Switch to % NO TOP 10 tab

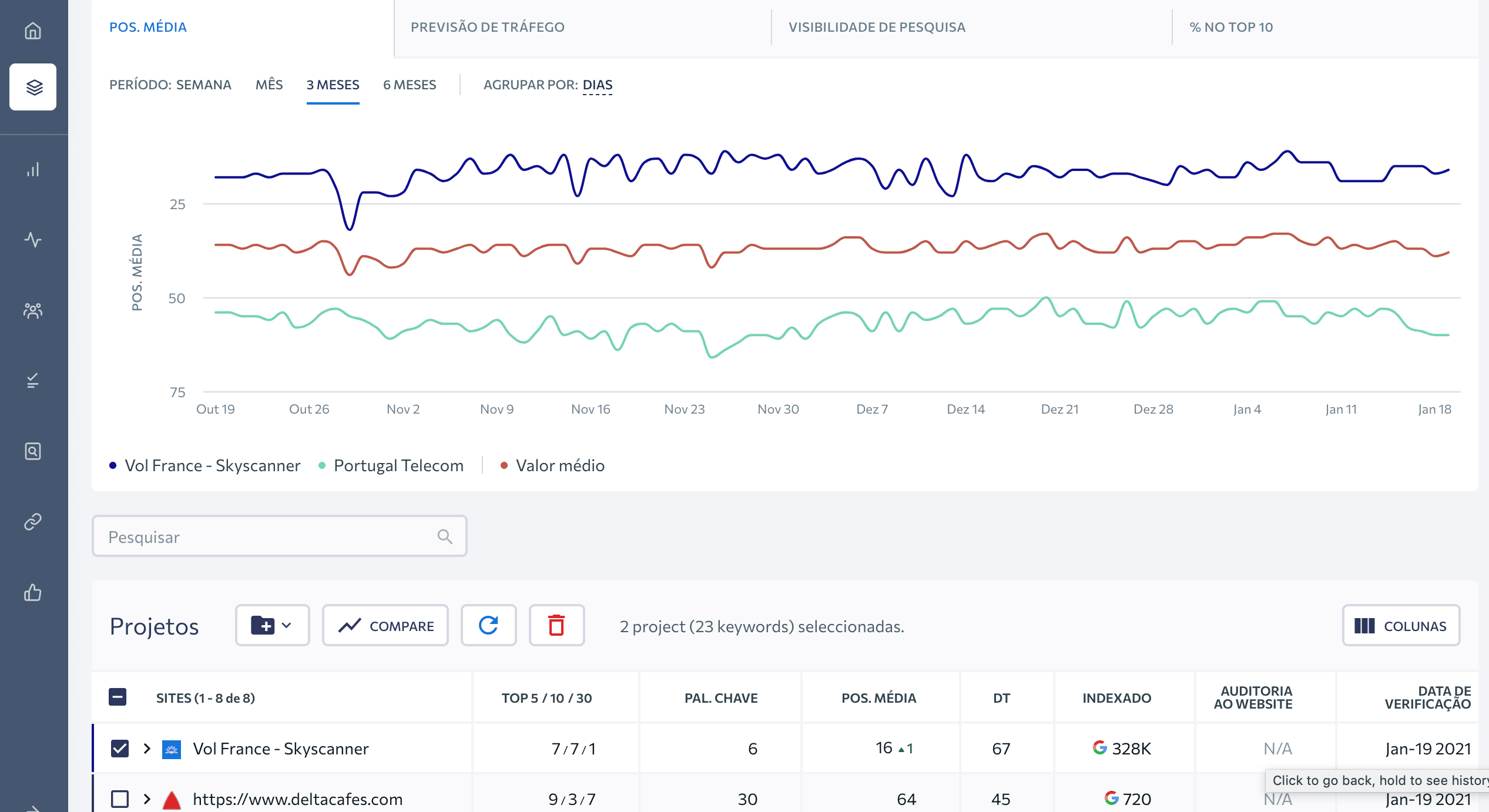pyautogui.click(x=1231, y=27)
